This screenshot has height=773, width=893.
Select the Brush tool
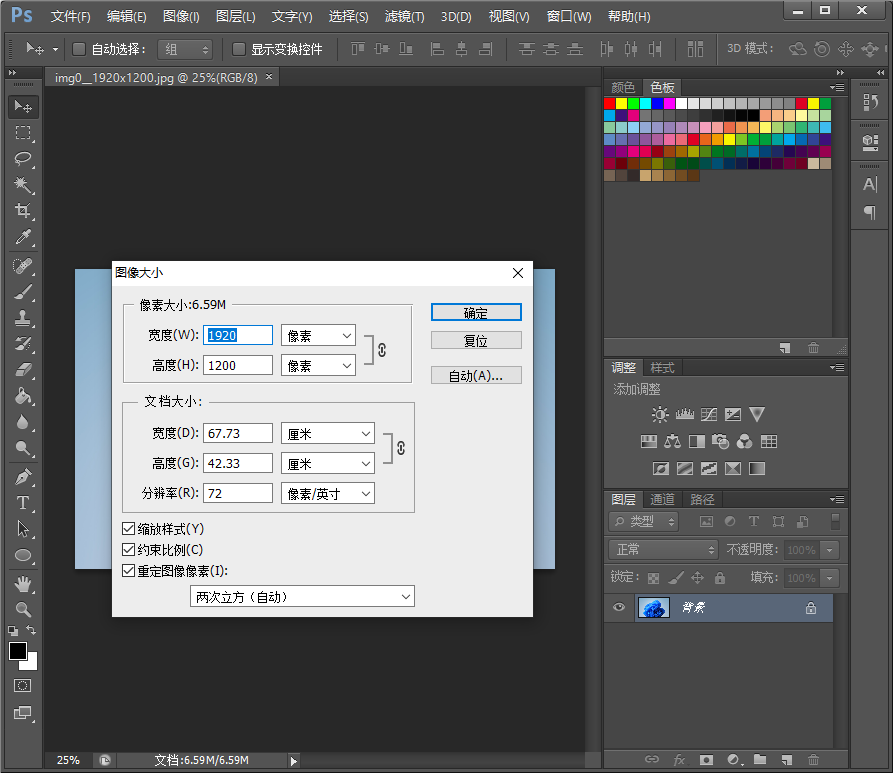point(22,292)
